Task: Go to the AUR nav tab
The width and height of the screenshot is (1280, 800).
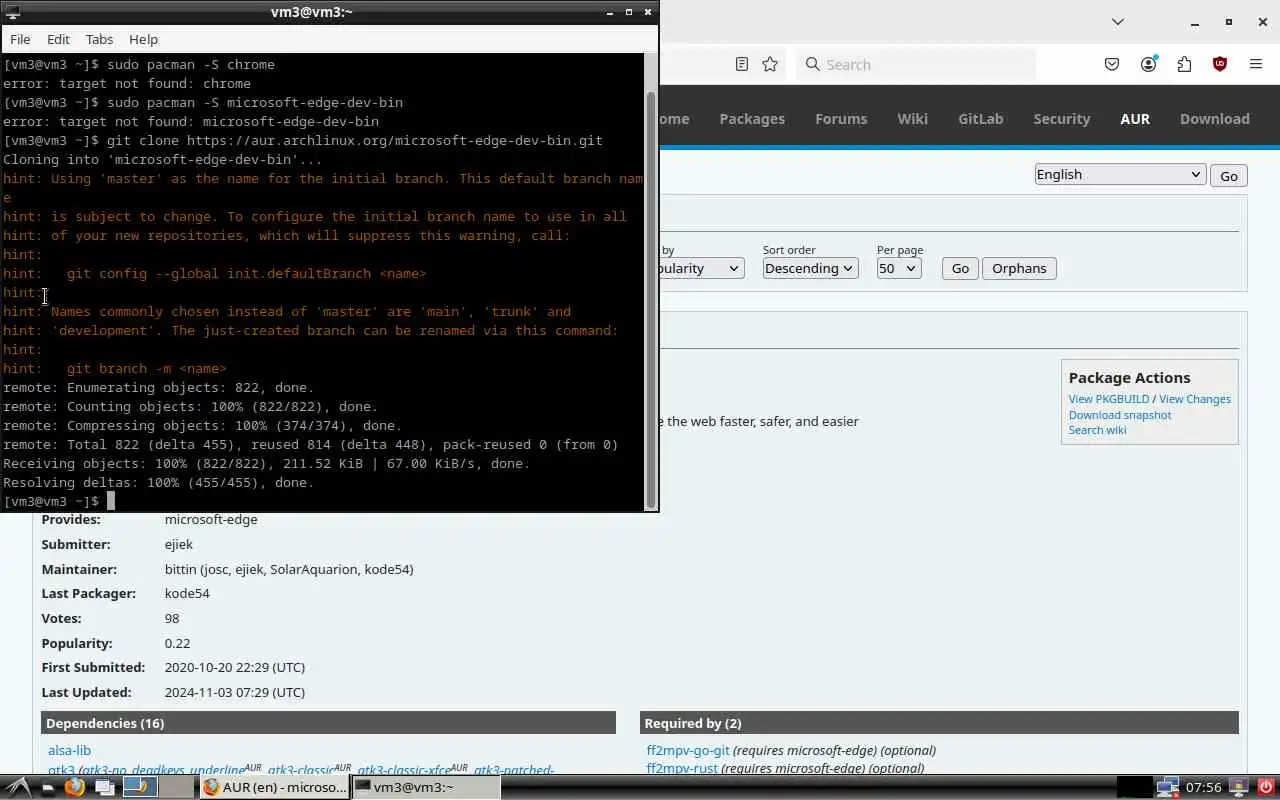Action: pyautogui.click(x=1135, y=118)
